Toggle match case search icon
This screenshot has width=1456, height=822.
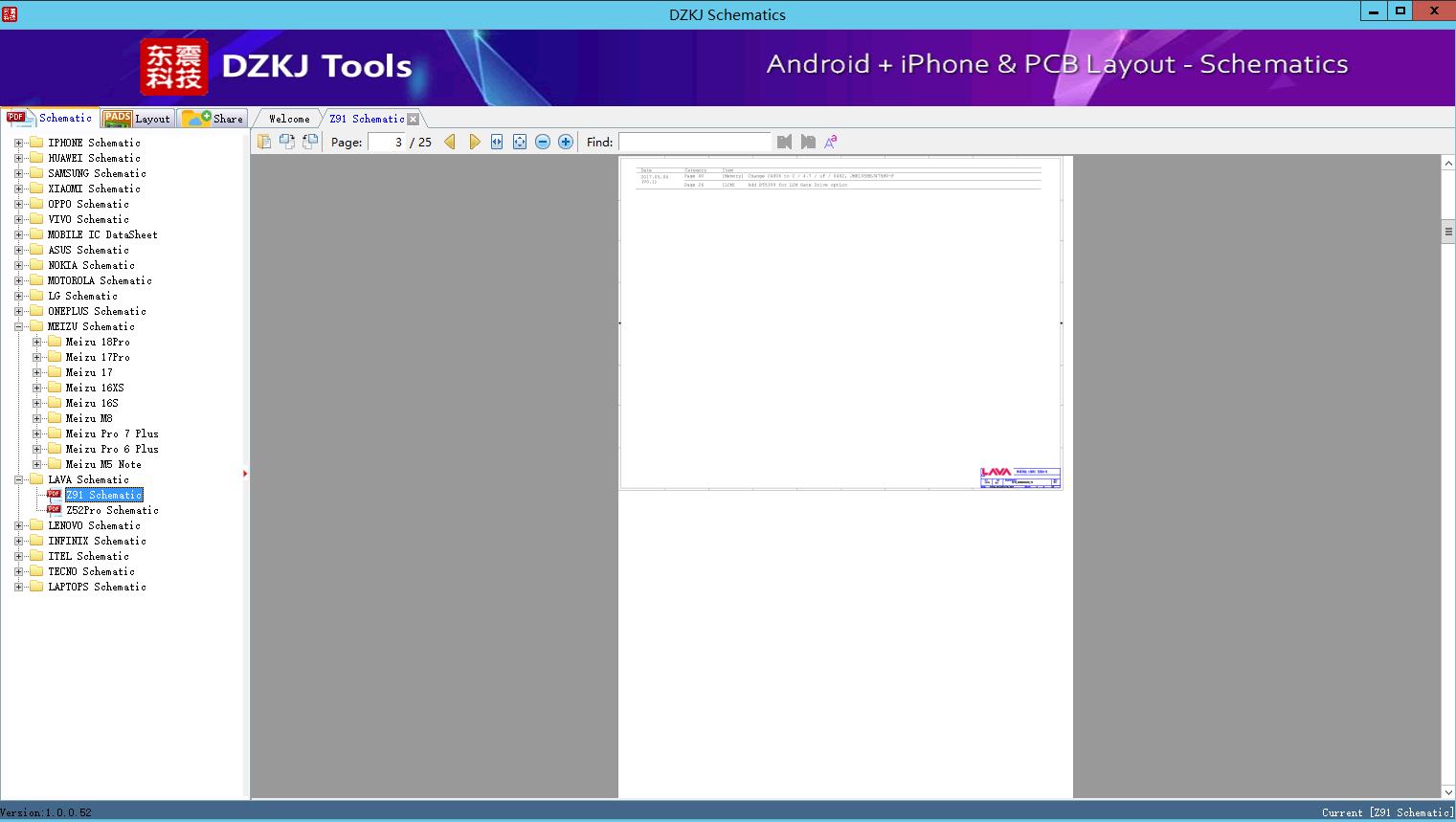tap(831, 142)
